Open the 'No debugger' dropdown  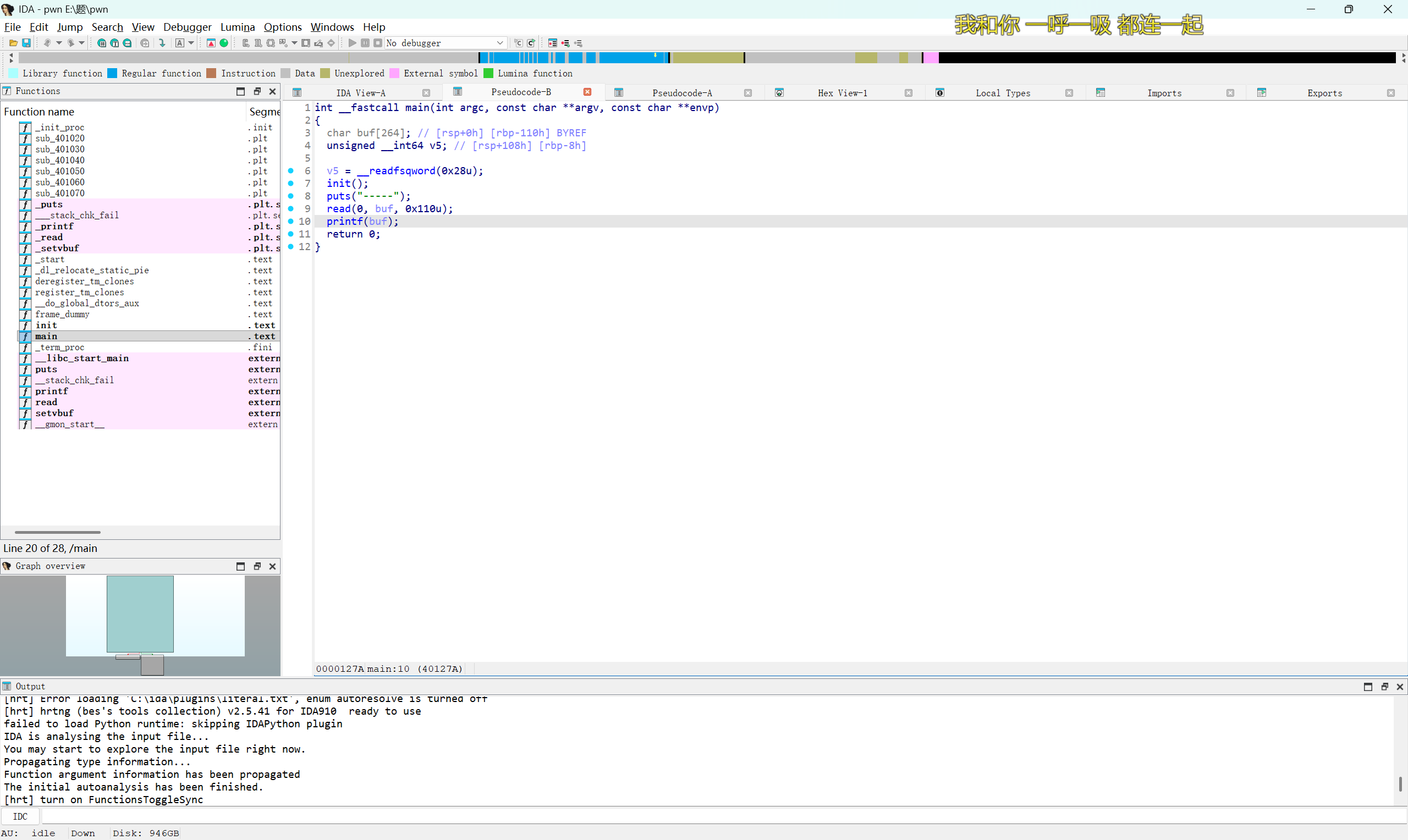[x=500, y=43]
